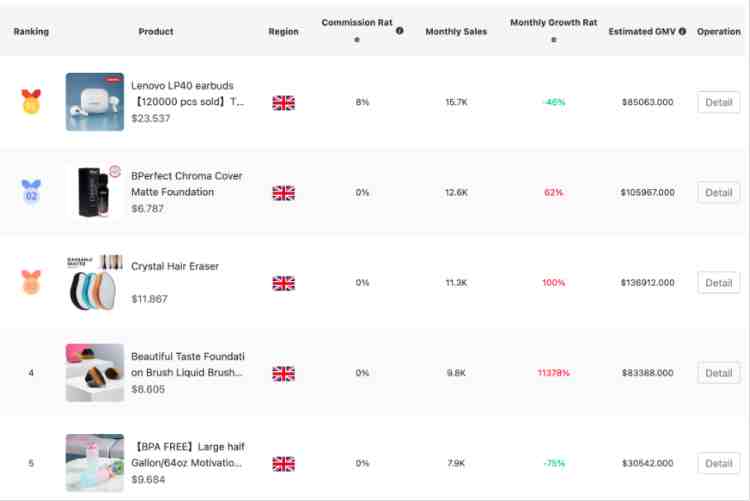Screen dimensions: 750x501
Task: Open Beautiful Taste Foundation Brush title link
Action: click(188, 364)
